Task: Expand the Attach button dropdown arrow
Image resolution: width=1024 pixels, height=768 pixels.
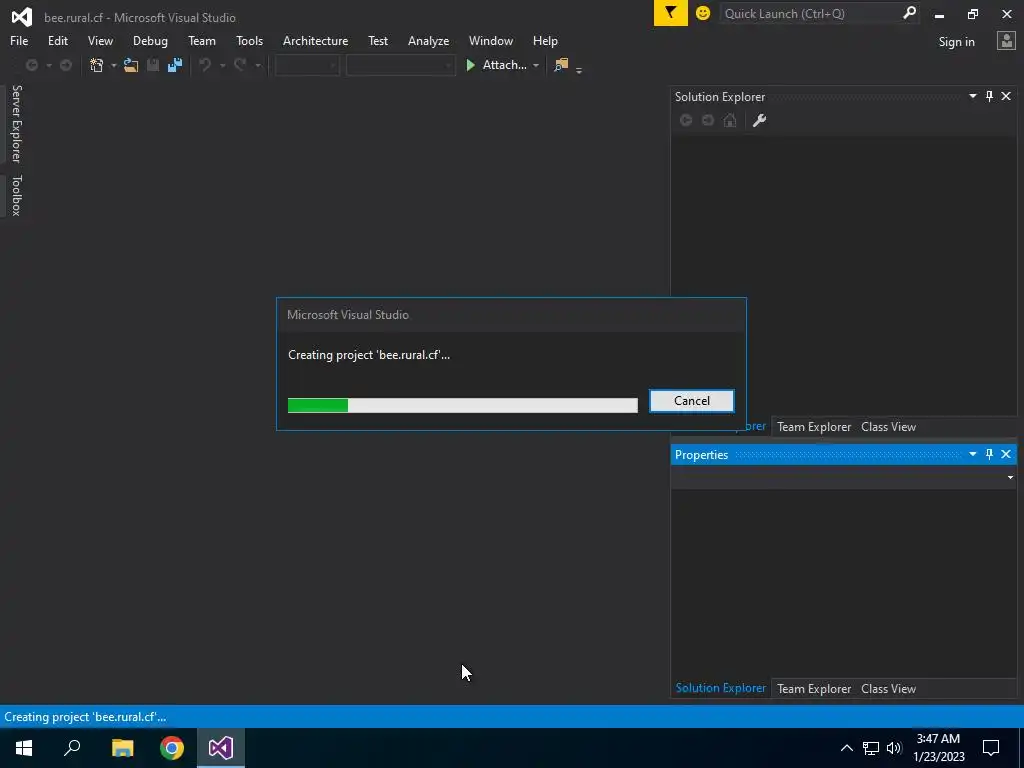Action: coord(536,65)
